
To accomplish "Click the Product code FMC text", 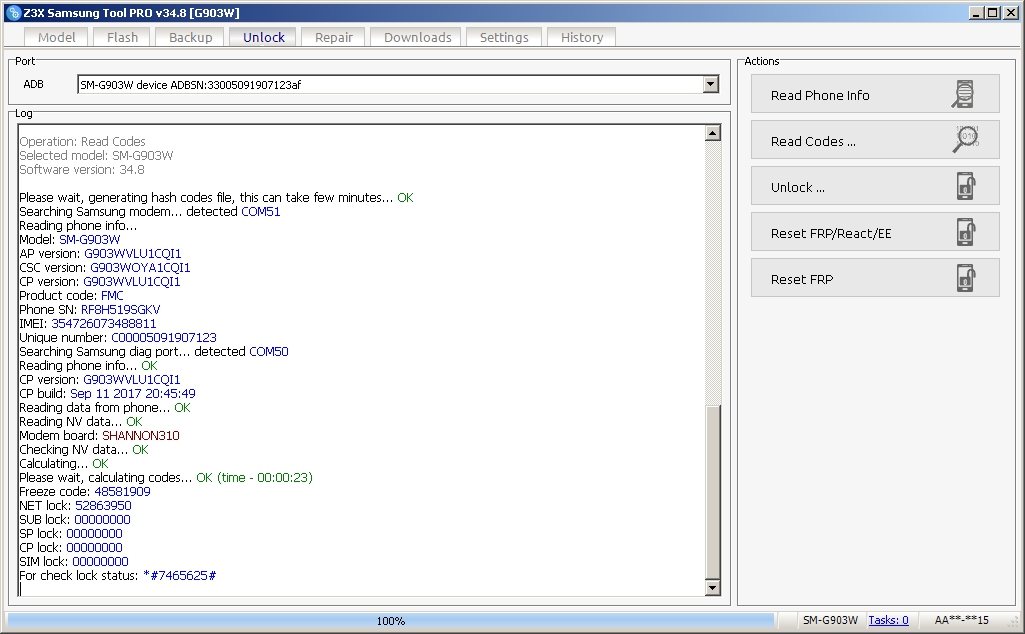I will click(x=112, y=296).
